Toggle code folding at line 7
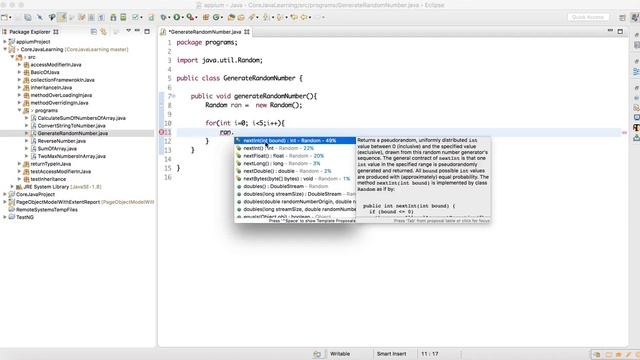Viewport: 640px width, 360px height. [174, 96]
